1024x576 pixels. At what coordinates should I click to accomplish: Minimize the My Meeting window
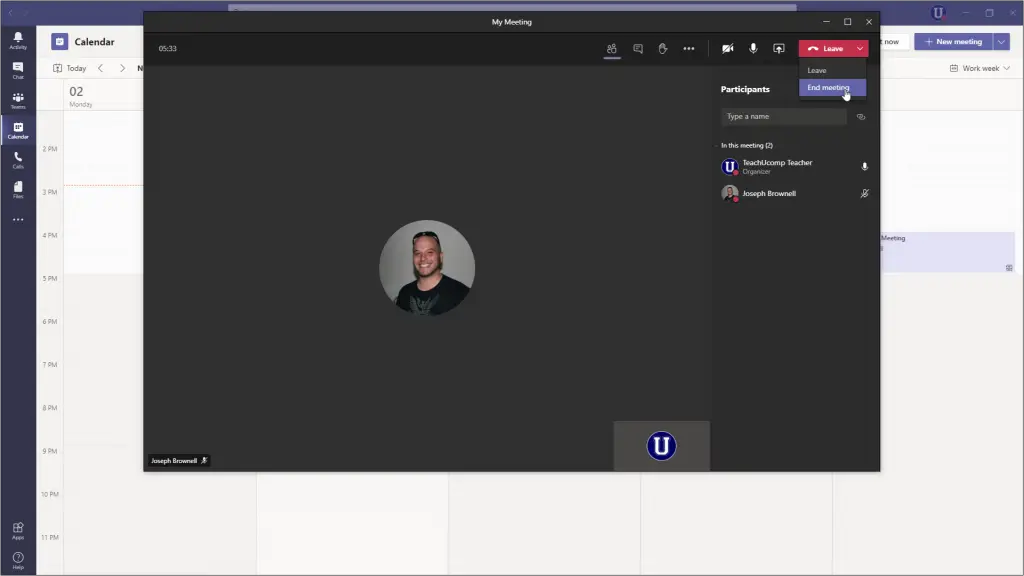coord(827,22)
